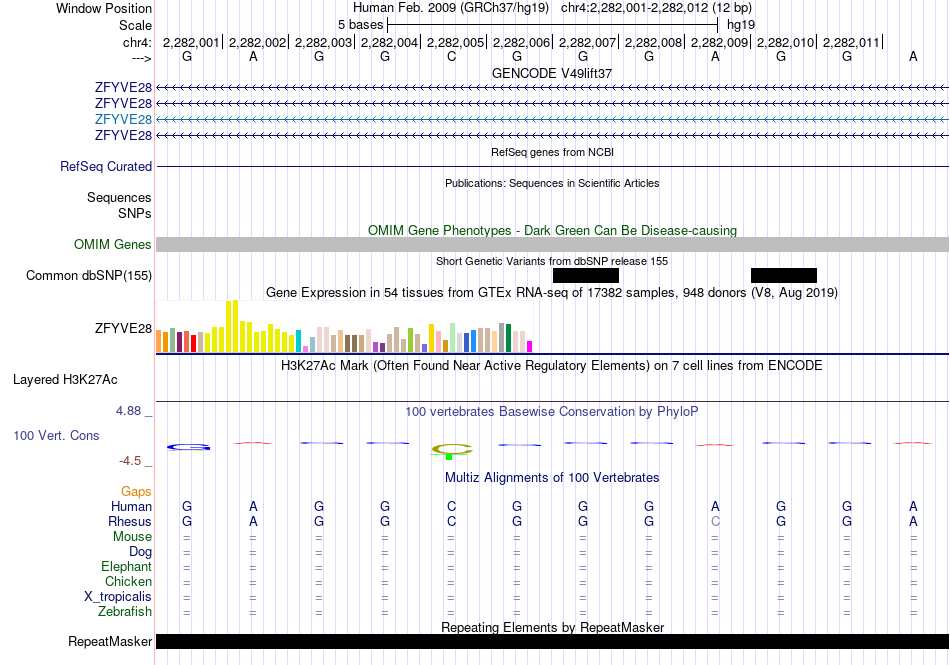This screenshot has height=665, width=950.
Task: Click the black RepeatMasker element bar
Action: [552, 641]
